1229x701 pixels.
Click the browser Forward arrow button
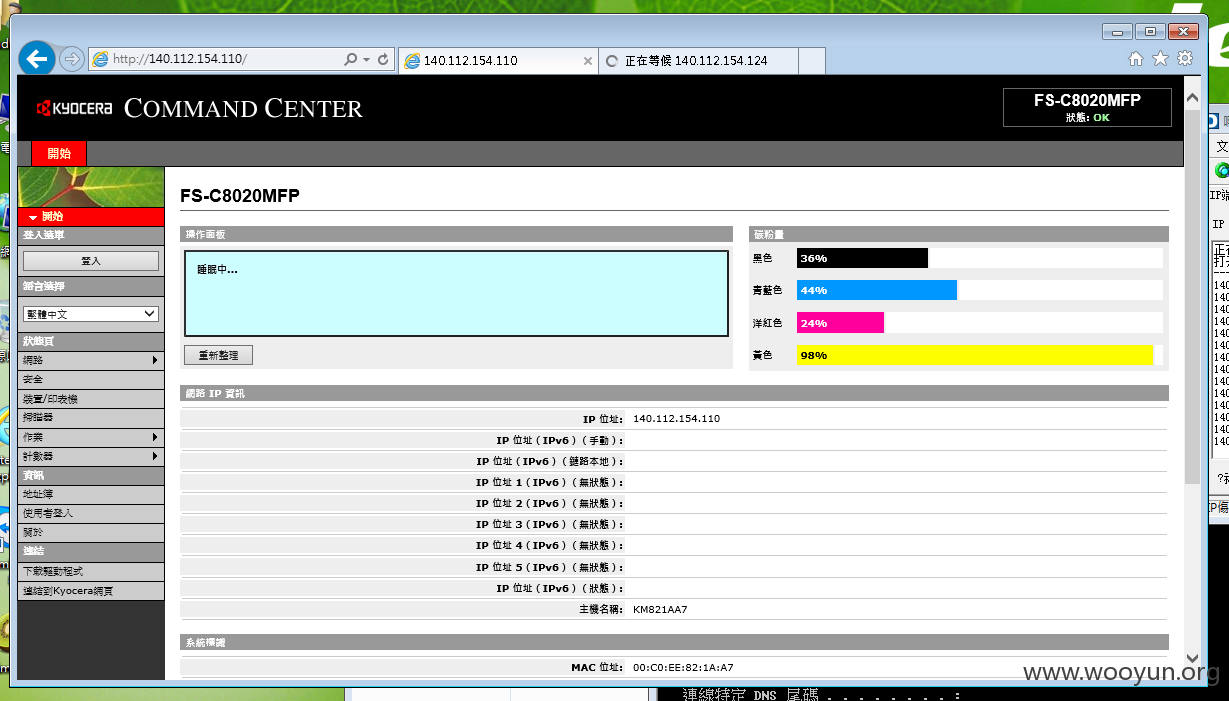[x=72, y=59]
